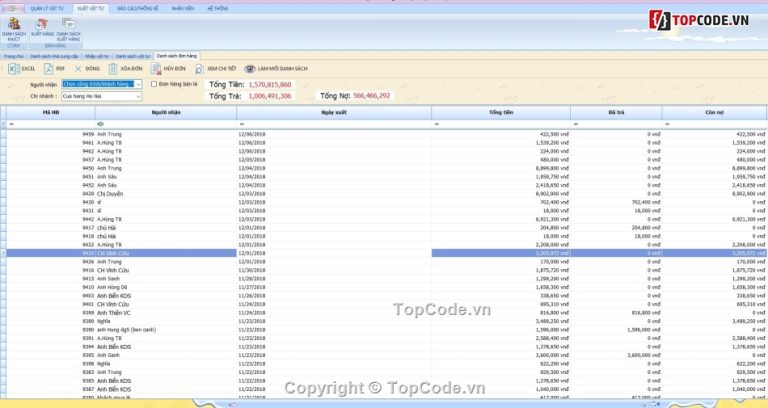Switch to the Trang chủ document tab
This screenshot has height=408, width=768.
click(14, 56)
